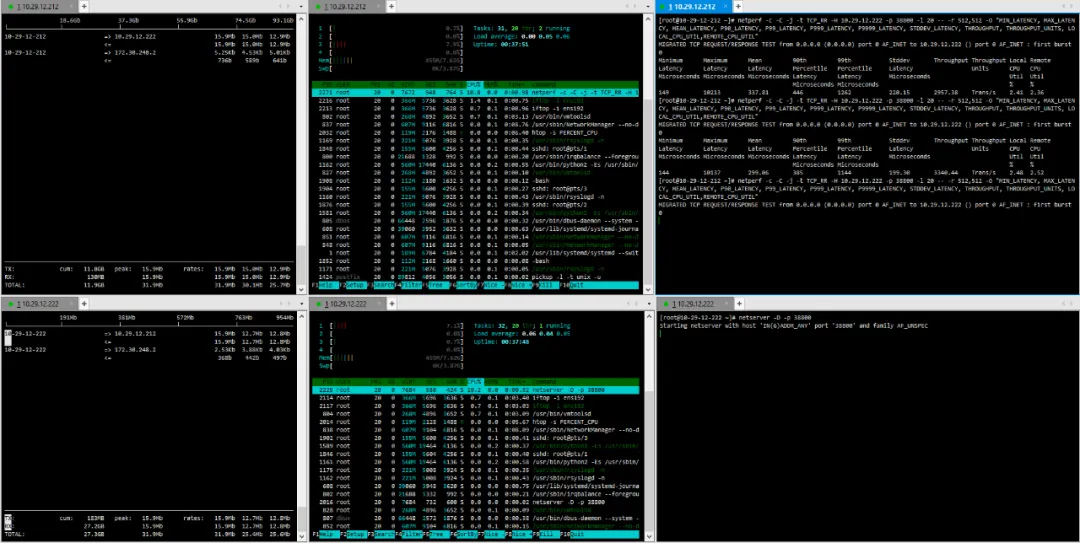The image size is (1080, 543).
Task: Click the 10.29.12.212 destination row in 10.29.12.222 iftop
Action: pos(149,334)
